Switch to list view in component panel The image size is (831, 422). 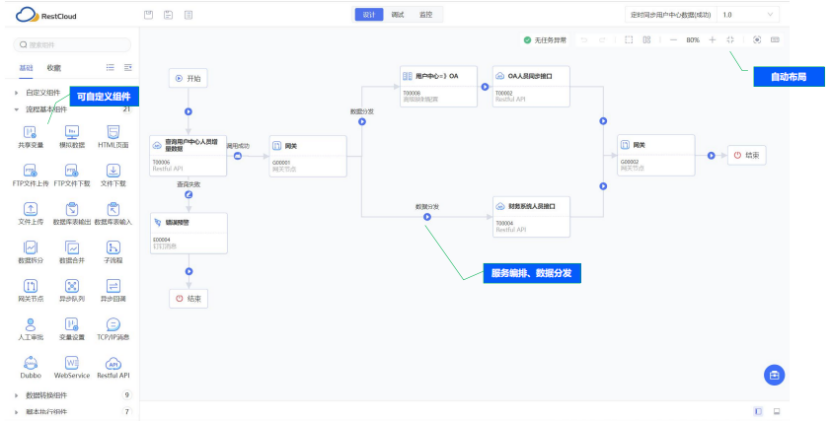point(110,67)
